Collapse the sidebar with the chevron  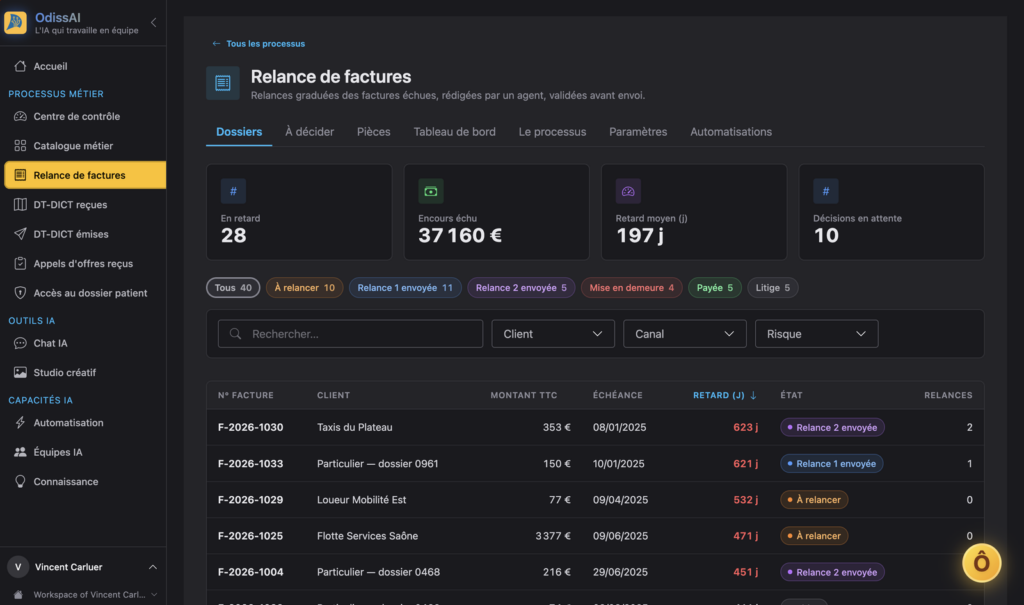(x=153, y=22)
